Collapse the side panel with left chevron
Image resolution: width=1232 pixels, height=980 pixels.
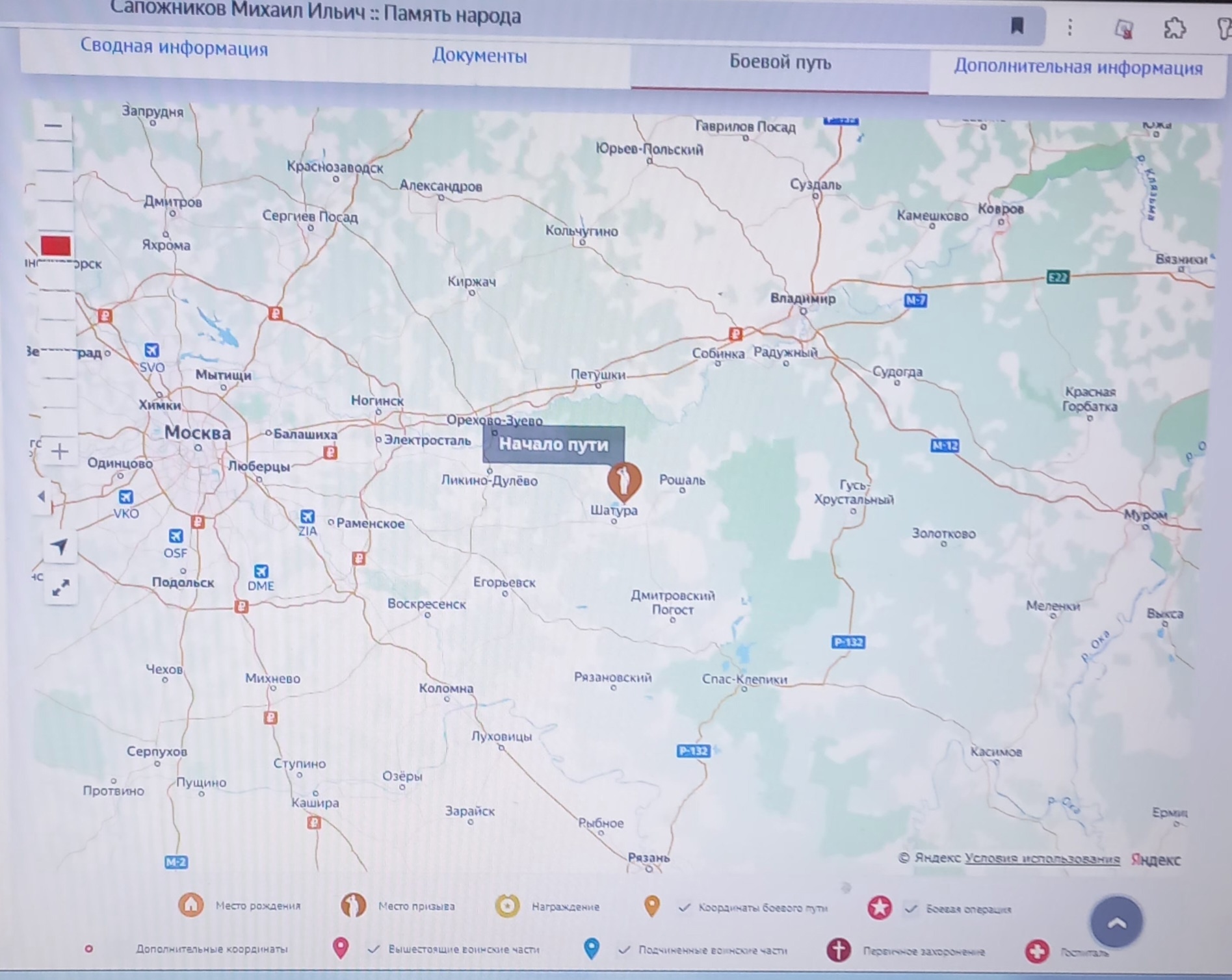point(42,496)
